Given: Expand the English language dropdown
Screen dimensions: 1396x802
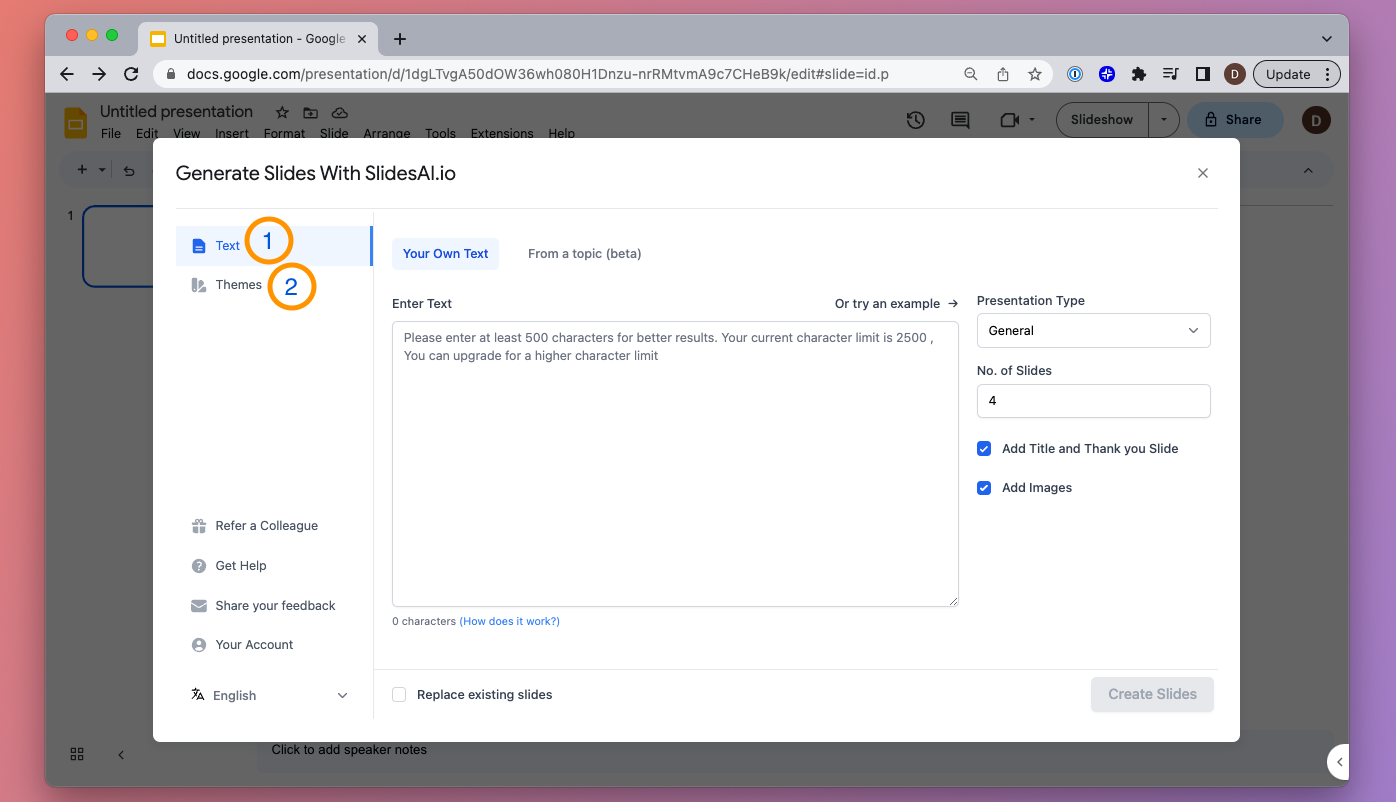Looking at the screenshot, I should click(x=270, y=696).
